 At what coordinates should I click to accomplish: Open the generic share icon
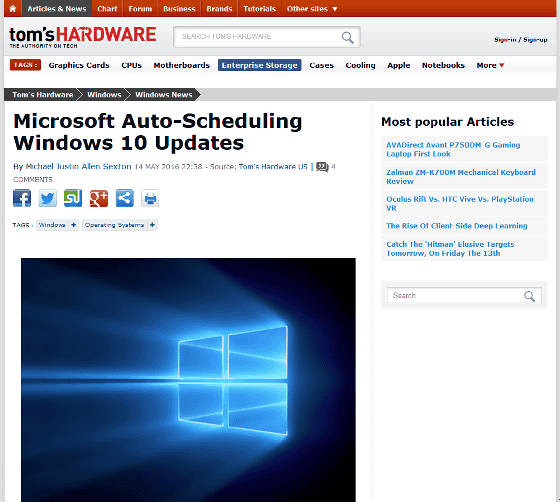pyautogui.click(x=125, y=198)
